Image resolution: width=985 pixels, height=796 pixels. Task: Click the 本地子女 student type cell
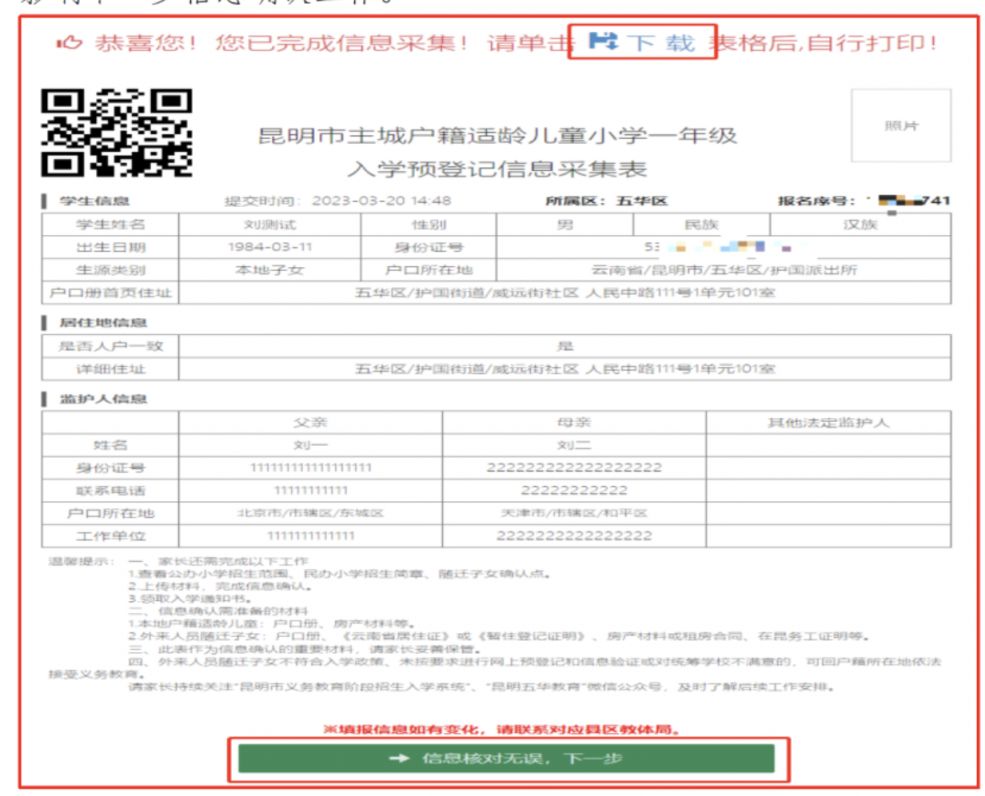tap(269, 270)
